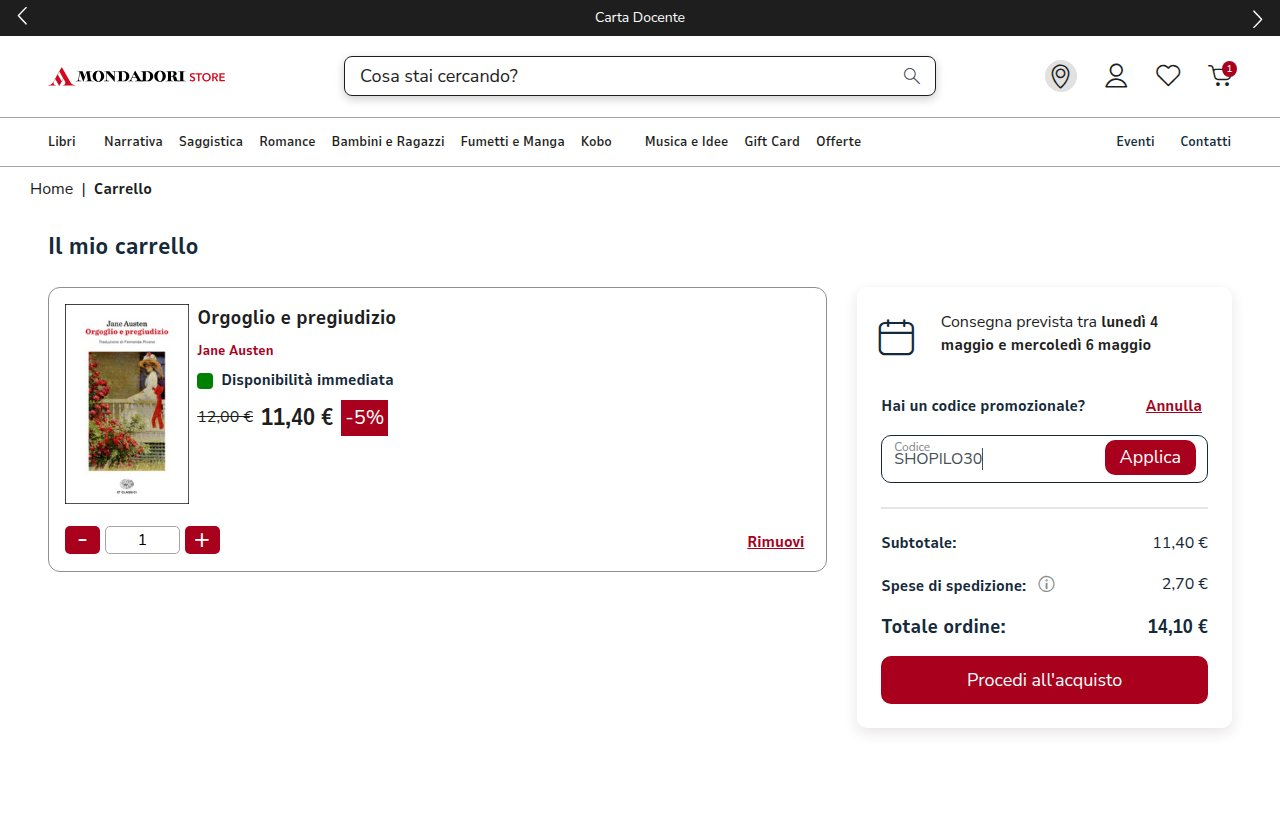Click the previous banner arrow in top bar
The width and height of the screenshot is (1280, 832).
coord(23,16)
